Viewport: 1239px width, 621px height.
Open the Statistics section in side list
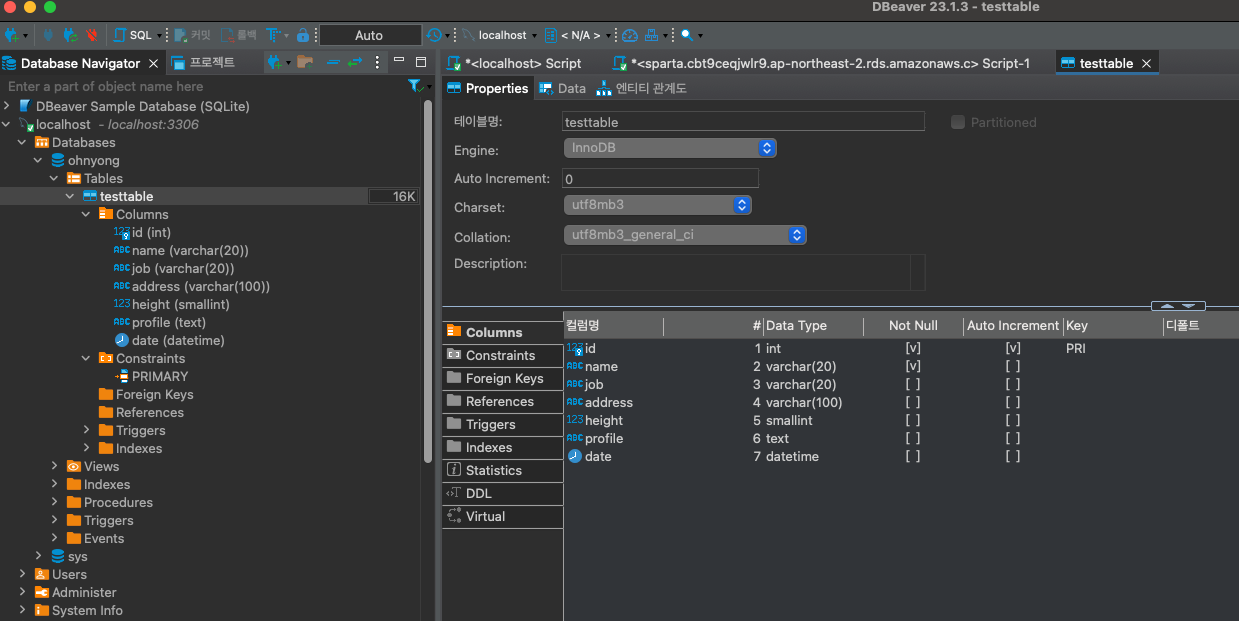(x=502, y=470)
